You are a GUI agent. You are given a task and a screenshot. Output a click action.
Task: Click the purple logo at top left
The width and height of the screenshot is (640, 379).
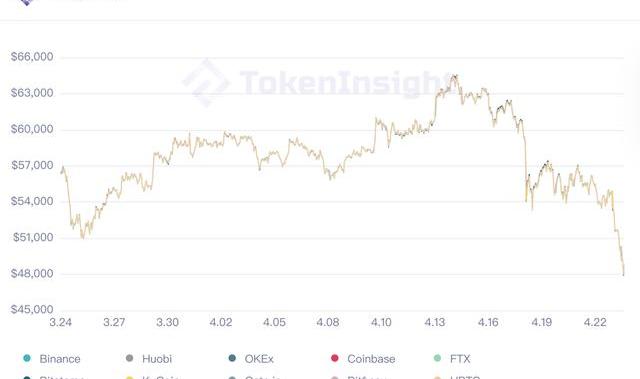click(x=27, y=2)
